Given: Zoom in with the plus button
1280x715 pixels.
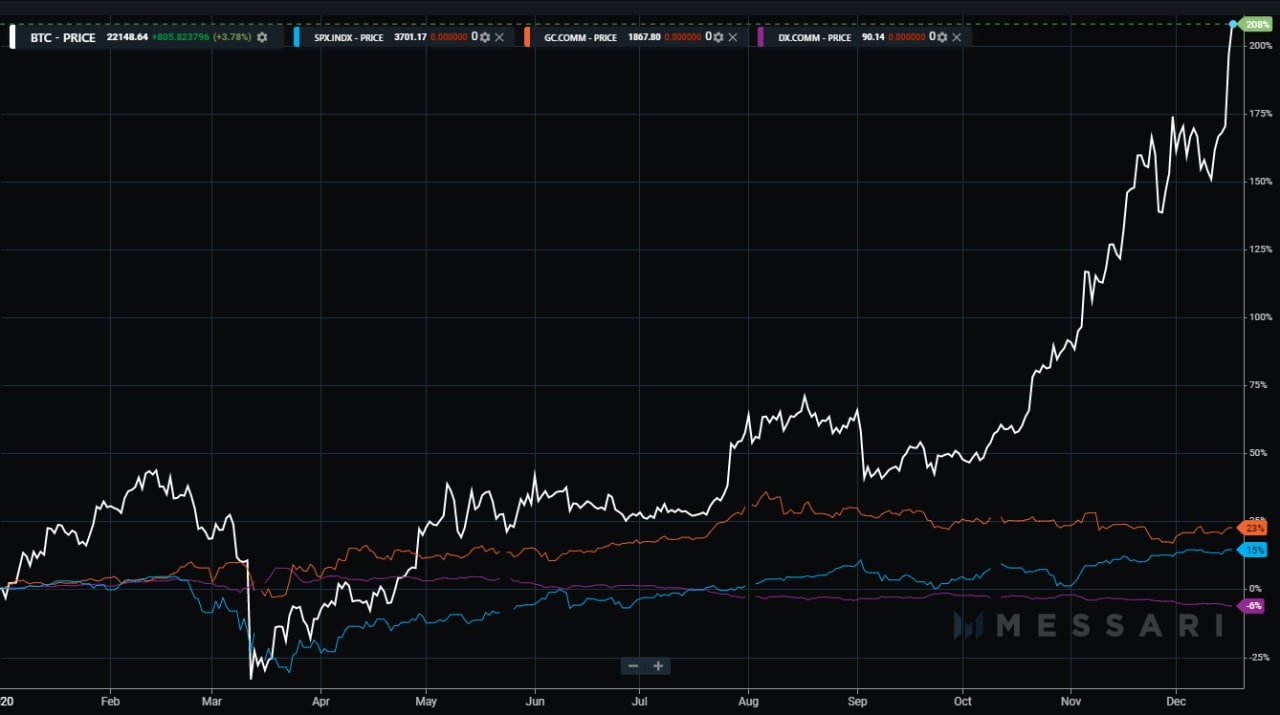Looking at the screenshot, I should pyautogui.click(x=658, y=666).
